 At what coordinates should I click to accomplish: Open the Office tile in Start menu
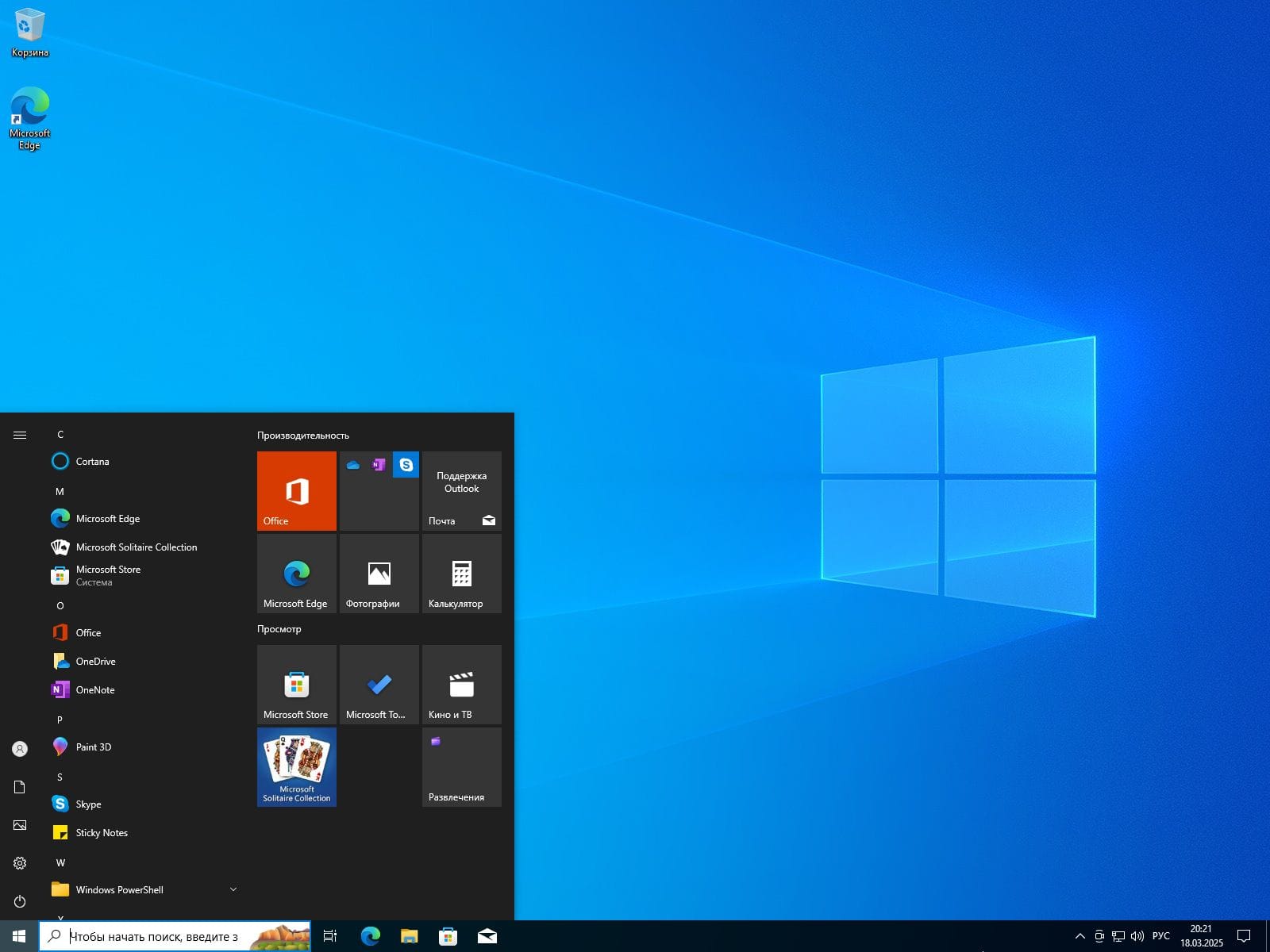point(296,490)
